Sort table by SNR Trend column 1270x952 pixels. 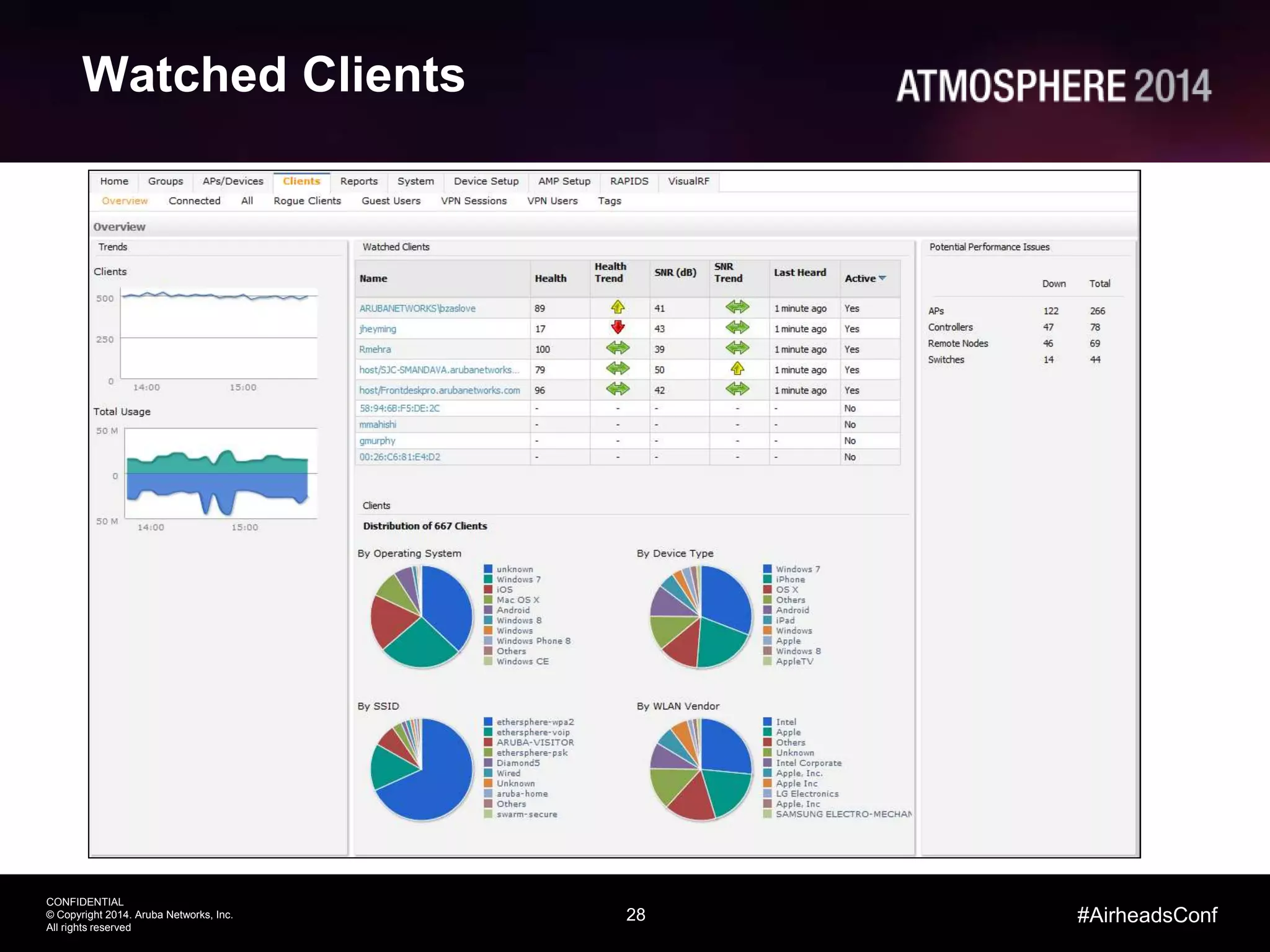(728, 273)
